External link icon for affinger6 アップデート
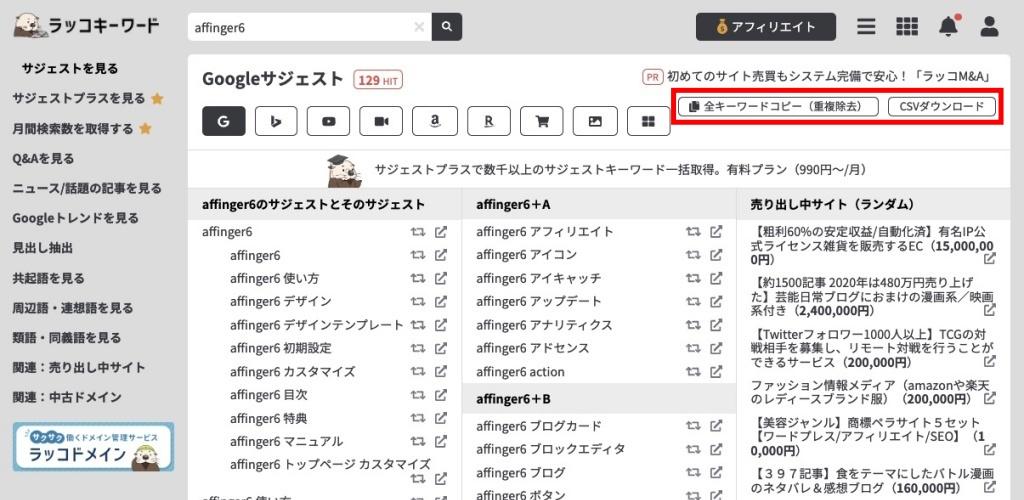The image size is (1024, 500). 716,301
